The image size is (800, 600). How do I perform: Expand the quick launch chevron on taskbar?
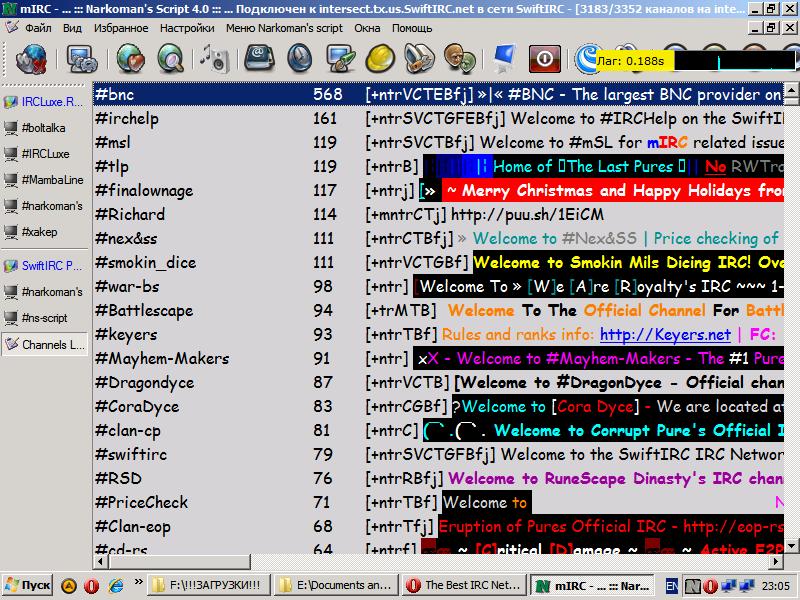point(138,582)
